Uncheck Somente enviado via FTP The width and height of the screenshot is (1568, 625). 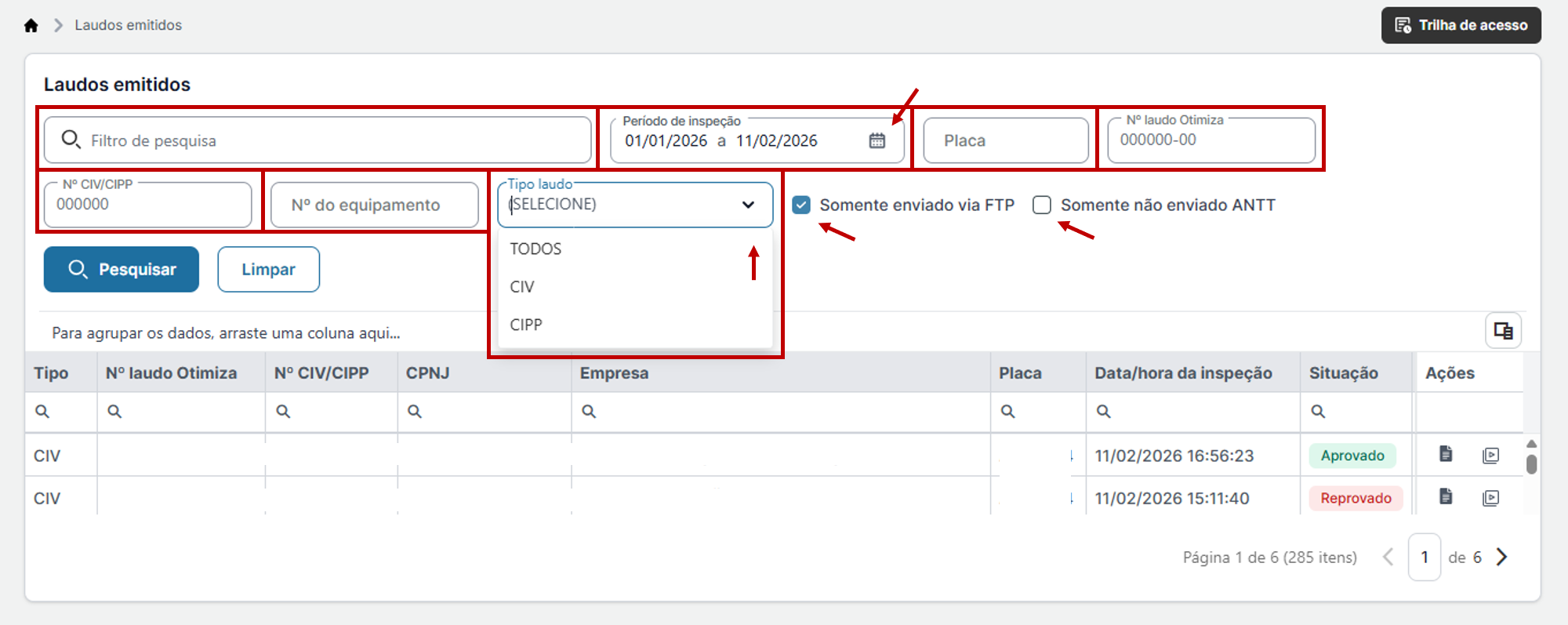coord(801,205)
